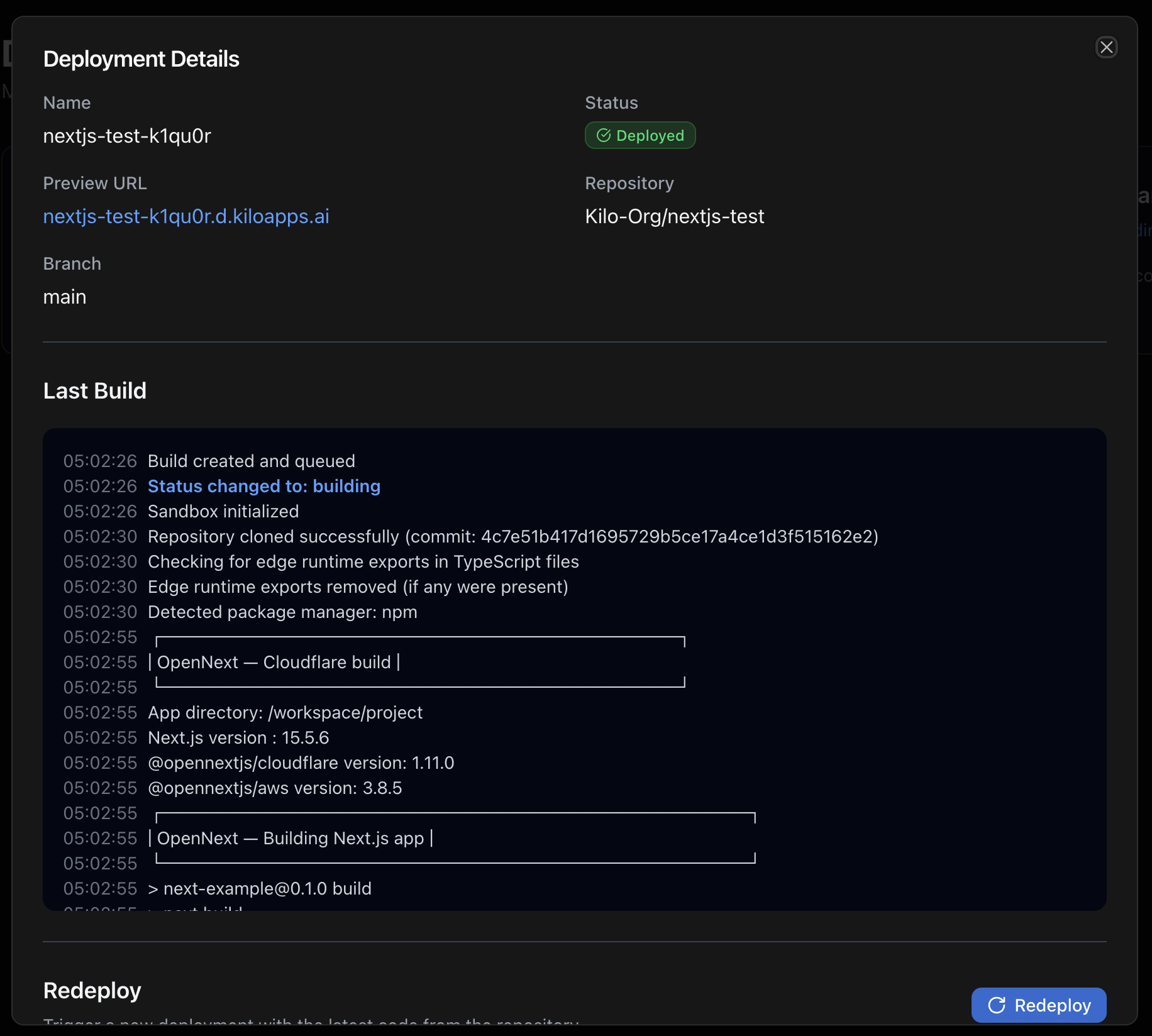The image size is (1152, 1036).
Task: Select the deployment name nextjs-test-k1qu0r
Action: click(127, 136)
